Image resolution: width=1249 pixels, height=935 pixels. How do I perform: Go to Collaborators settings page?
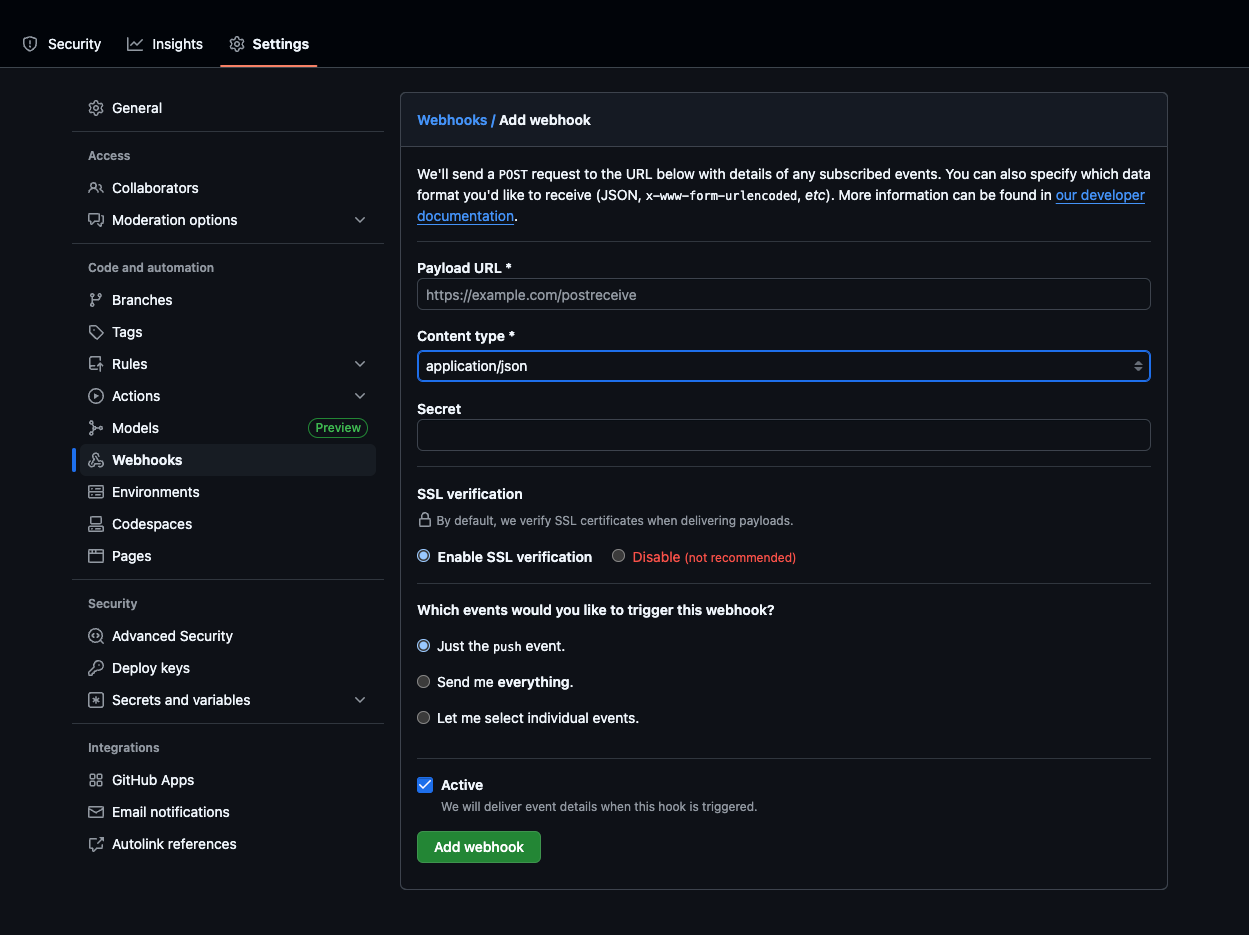(x=228, y=188)
